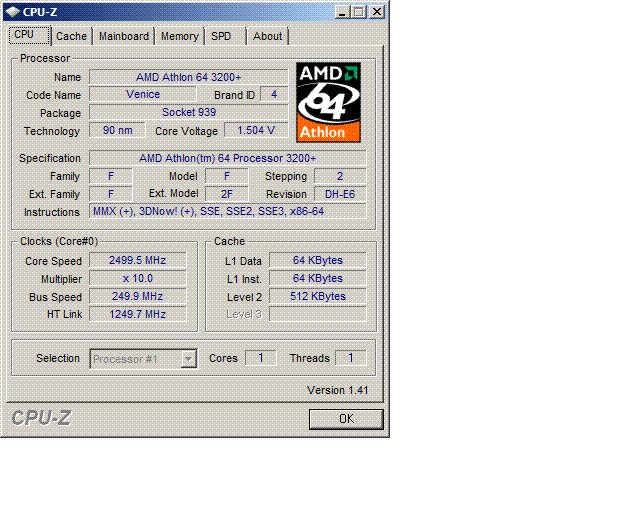Click the Name field AMD Athlon 64 3200+
The height and width of the screenshot is (512, 640).
(189, 77)
